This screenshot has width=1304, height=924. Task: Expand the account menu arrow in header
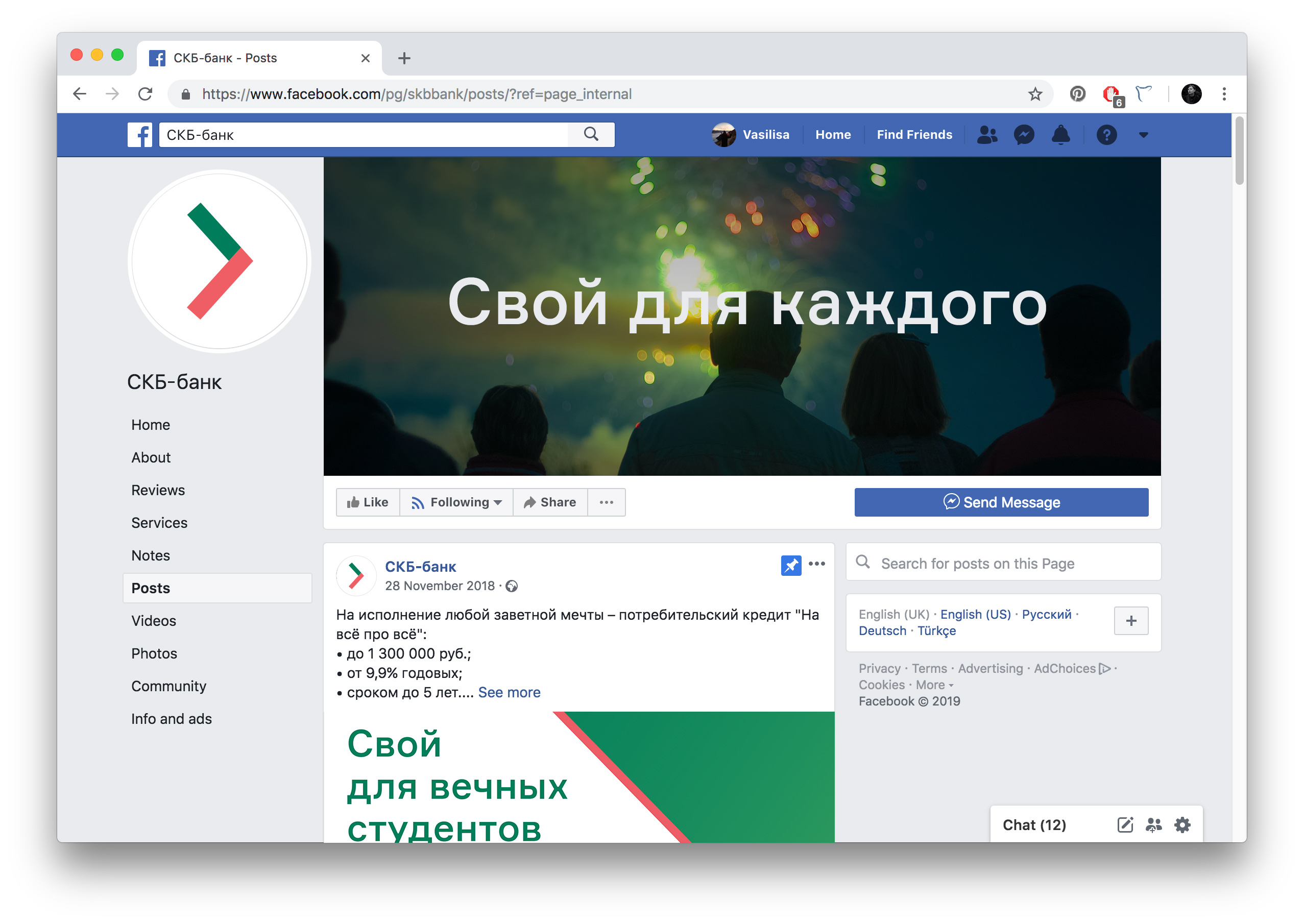(x=1143, y=135)
